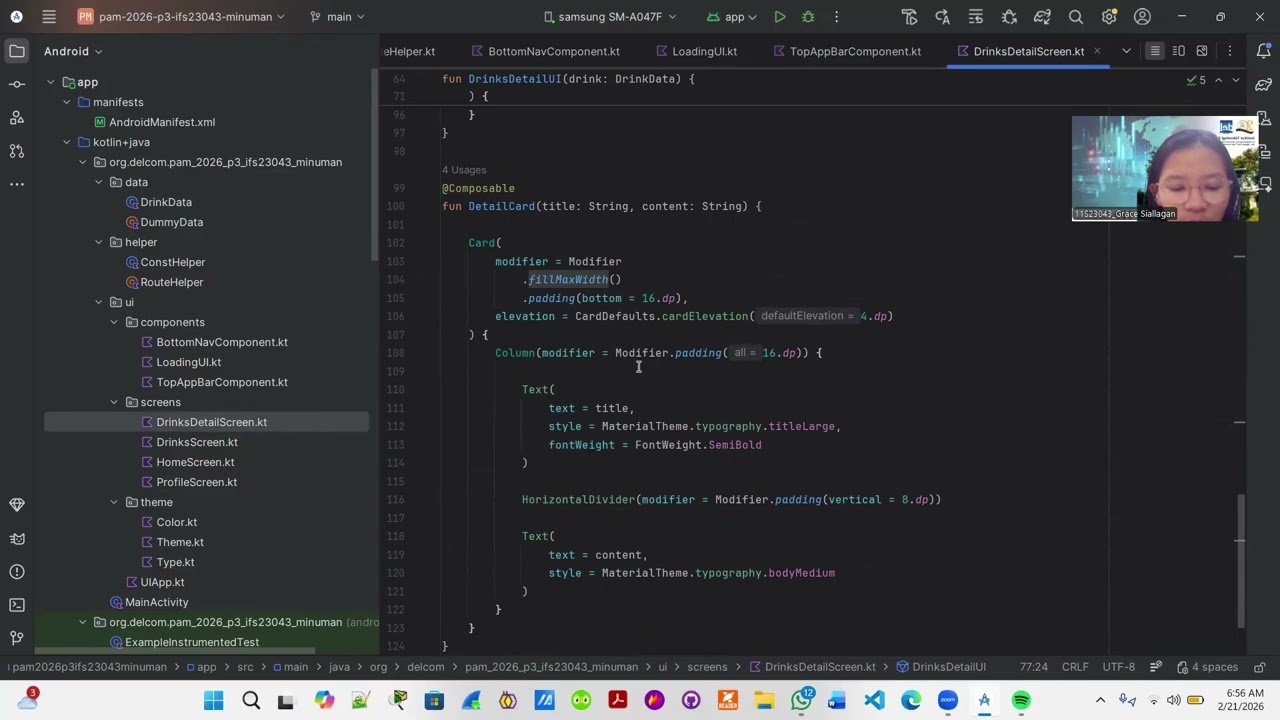Close the DrinksDetailScreen.kt tab
The height and width of the screenshot is (720, 1280).
pos(1097,51)
